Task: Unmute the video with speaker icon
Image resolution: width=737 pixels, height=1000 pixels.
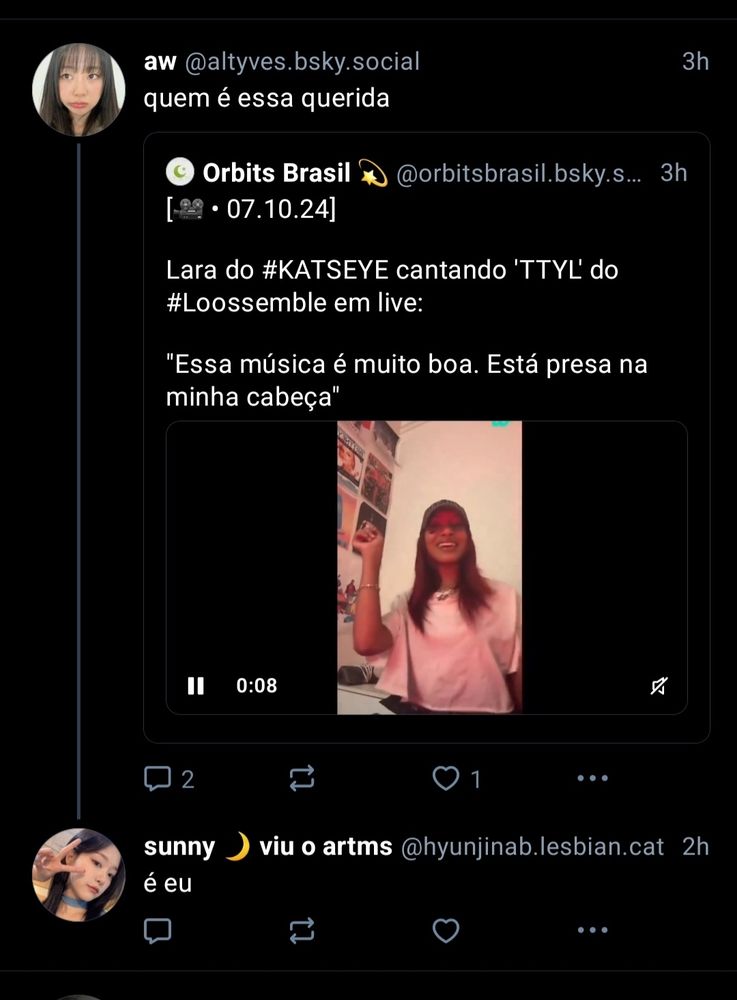Action: click(659, 686)
